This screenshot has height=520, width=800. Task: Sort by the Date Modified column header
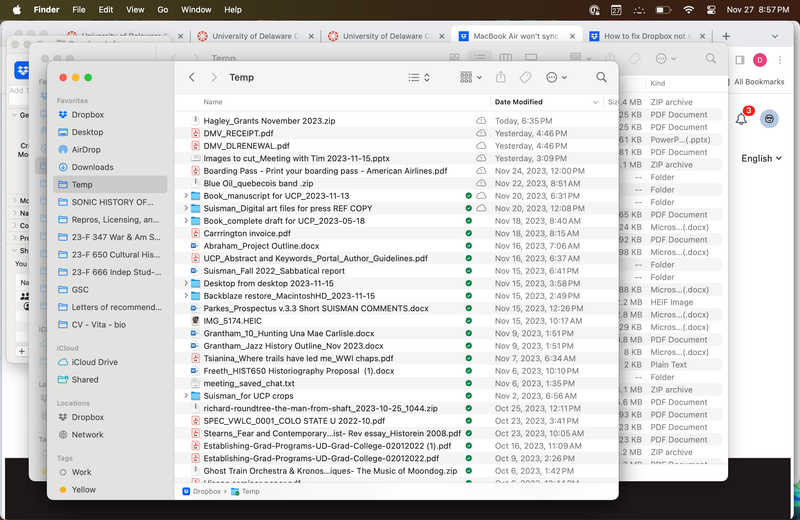tap(519, 102)
